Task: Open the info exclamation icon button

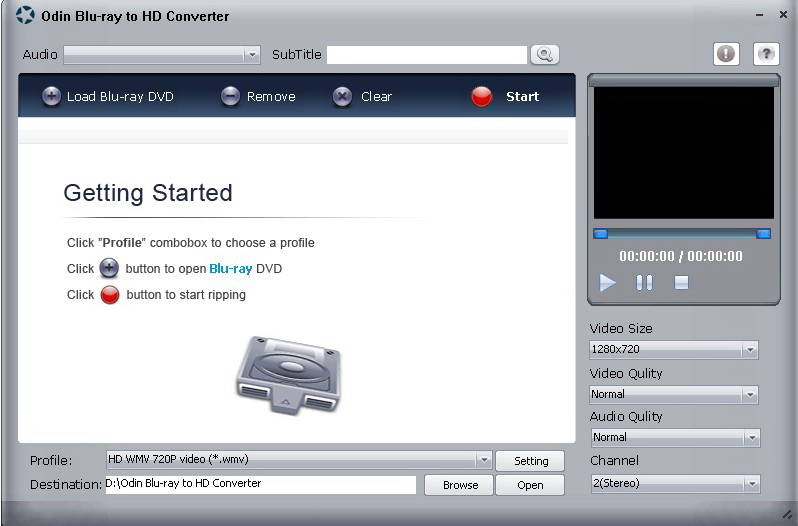Action: point(726,53)
